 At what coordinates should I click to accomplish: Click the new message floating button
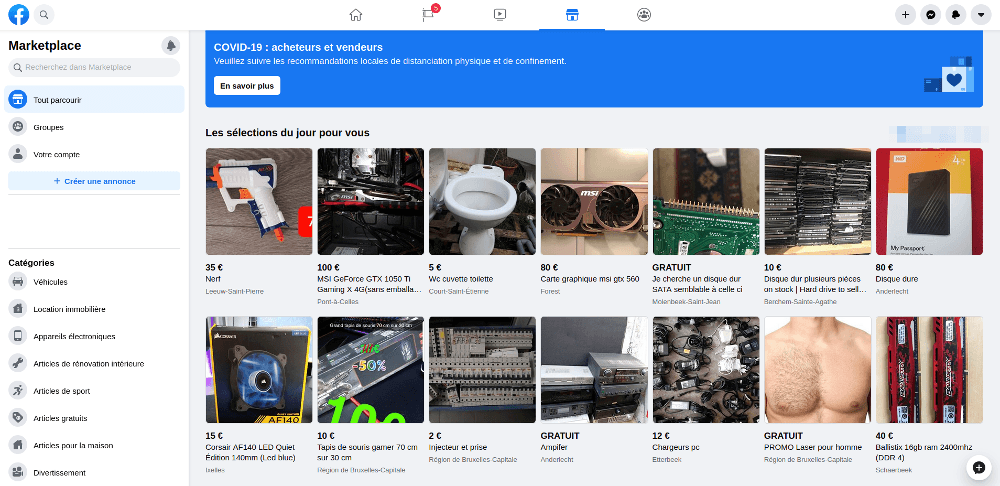pos(979,467)
